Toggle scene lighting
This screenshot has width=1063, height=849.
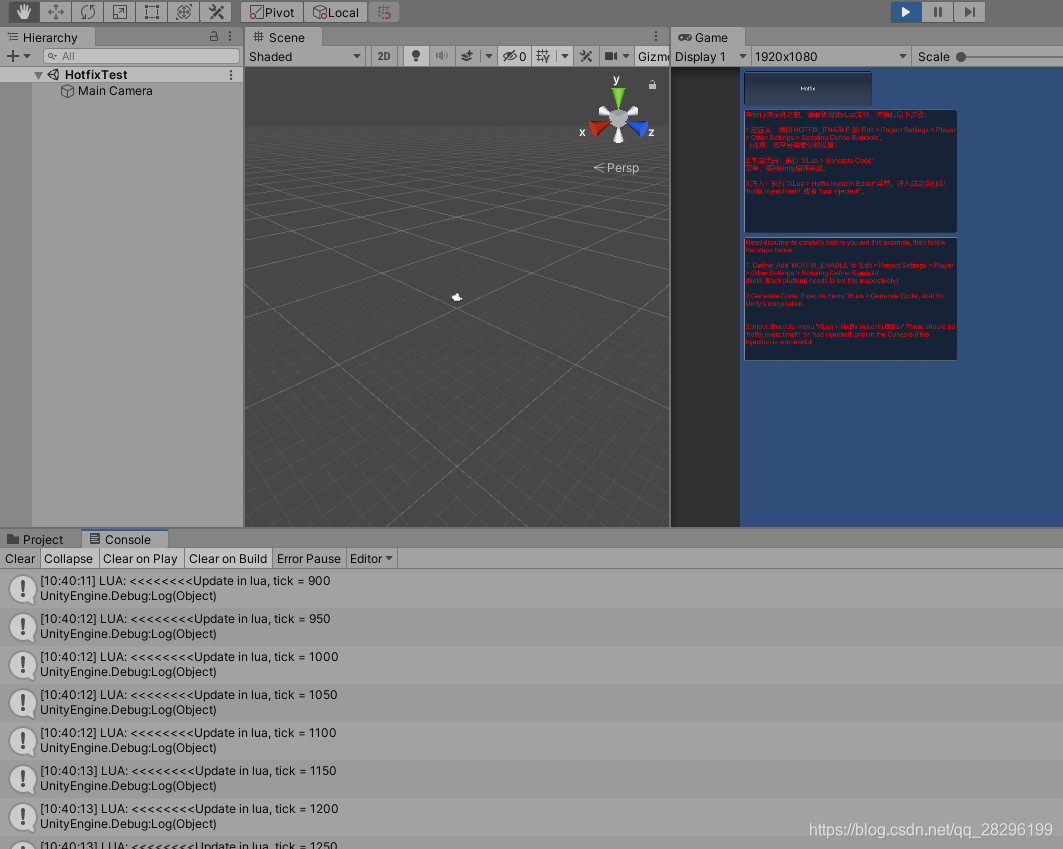(416, 57)
